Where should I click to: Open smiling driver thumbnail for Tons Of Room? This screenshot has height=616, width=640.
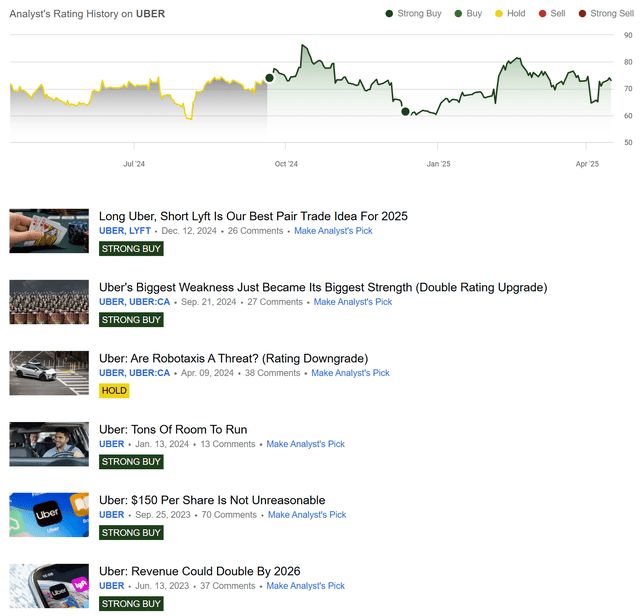(x=49, y=444)
